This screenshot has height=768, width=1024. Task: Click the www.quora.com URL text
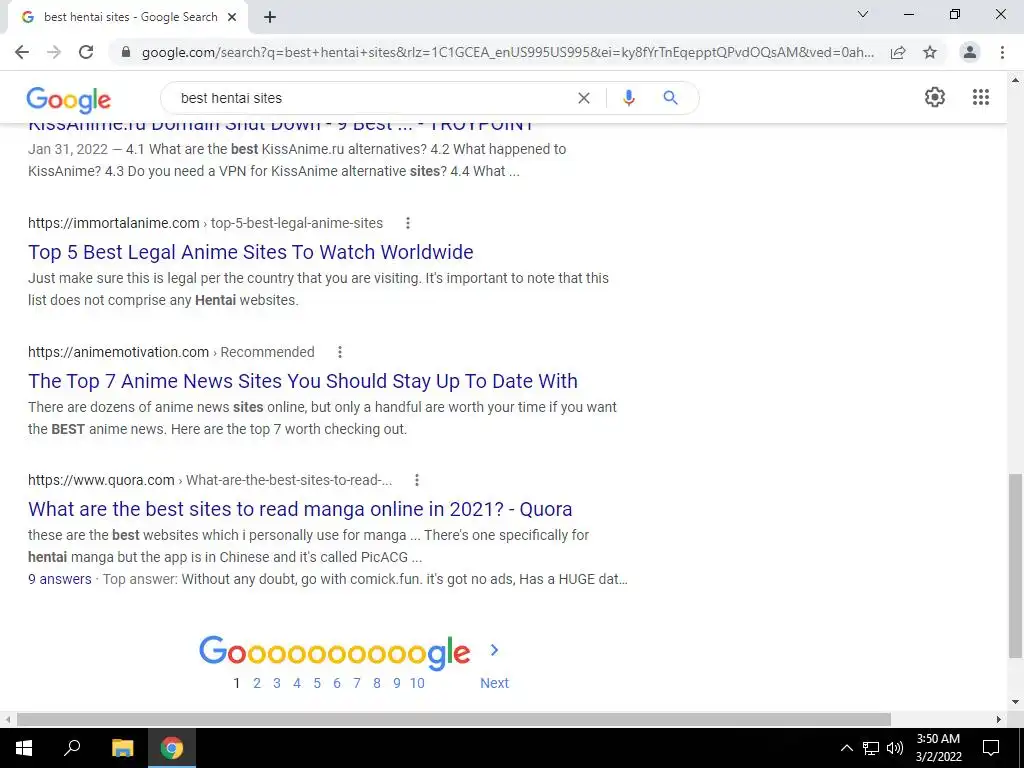tap(101, 481)
